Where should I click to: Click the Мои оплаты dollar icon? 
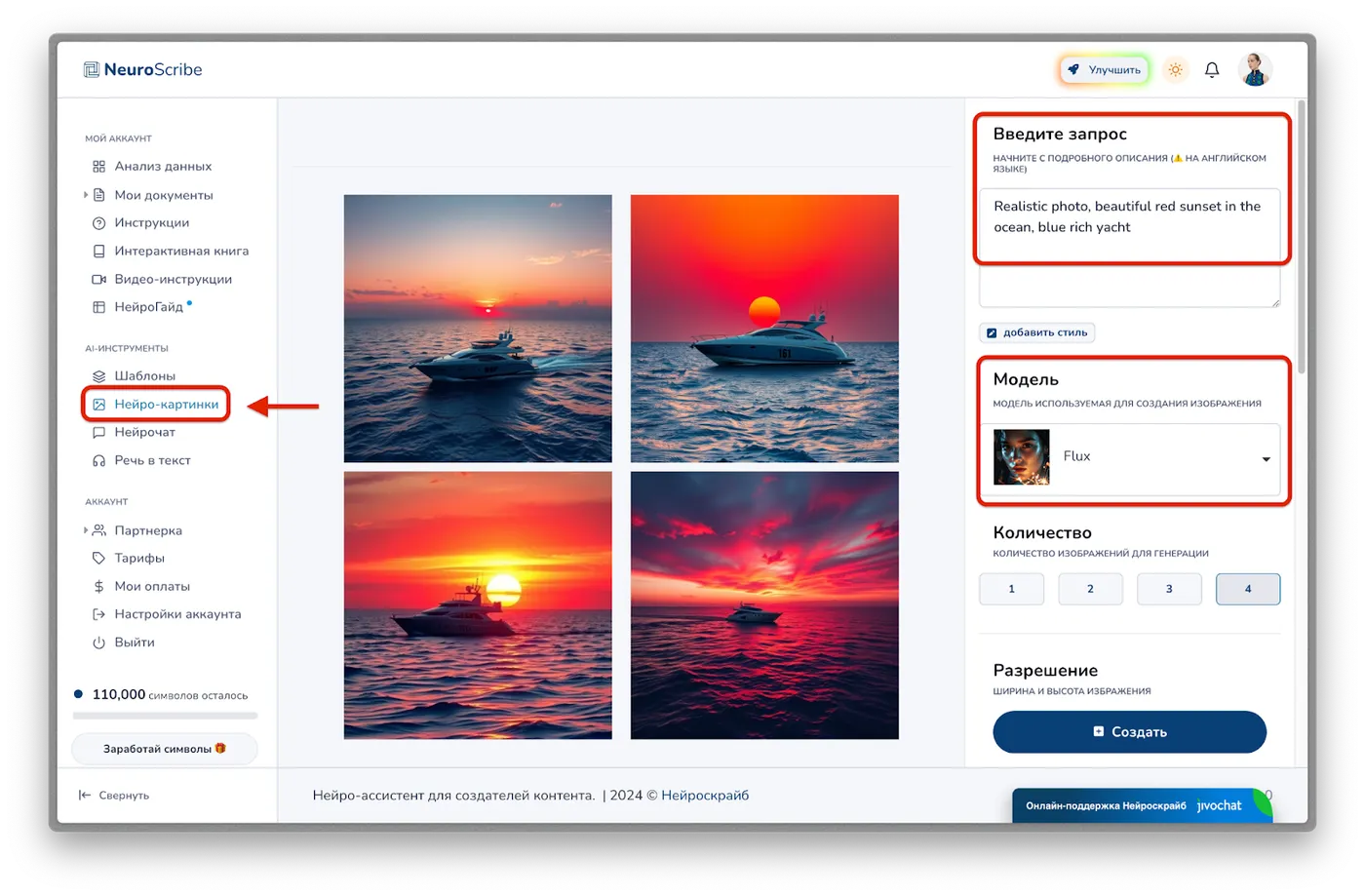[98, 587]
